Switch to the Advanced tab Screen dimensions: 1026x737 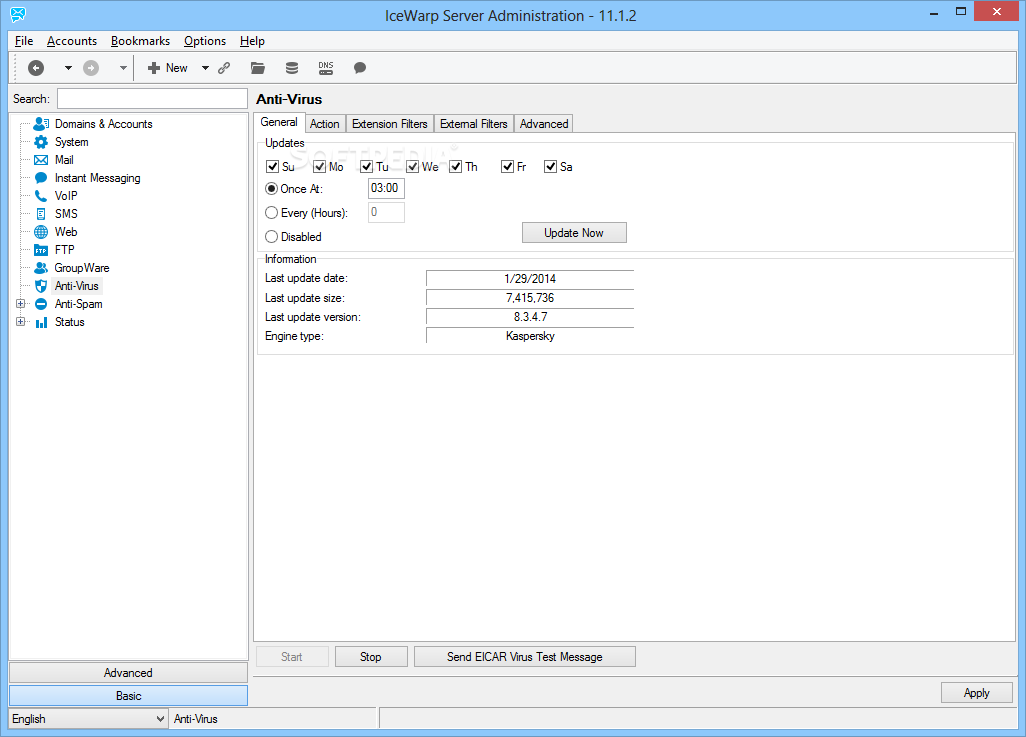[x=544, y=124]
